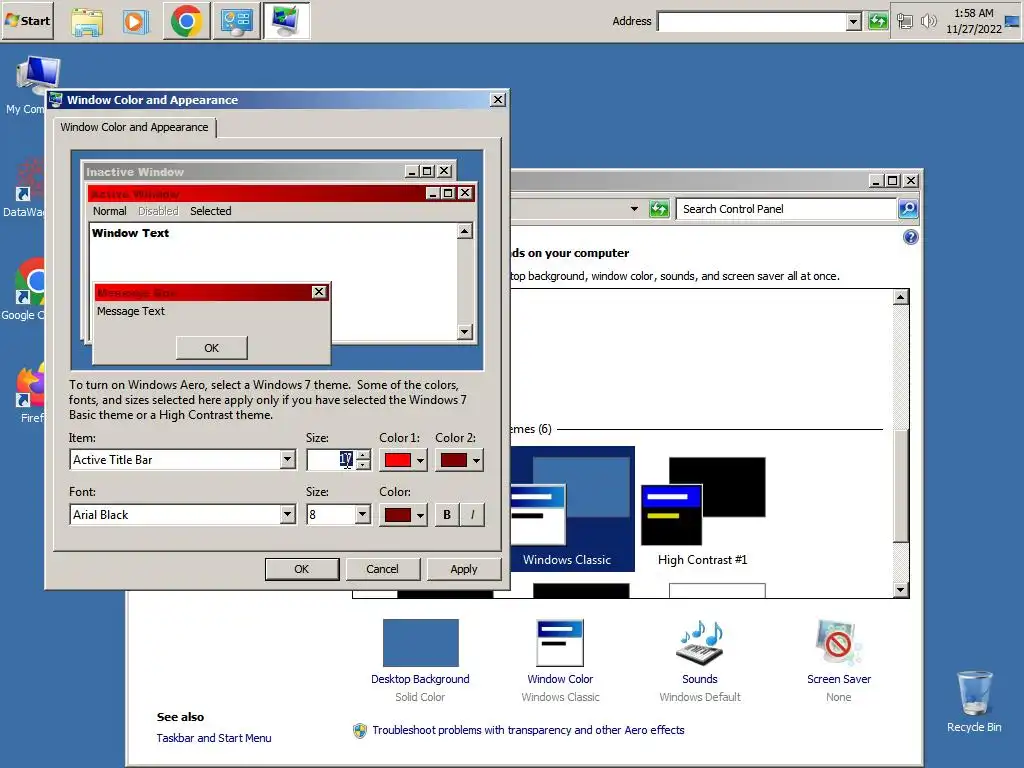The height and width of the screenshot is (768, 1024).
Task: Open Windows Media Player taskbar icon
Action: click(x=135, y=22)
